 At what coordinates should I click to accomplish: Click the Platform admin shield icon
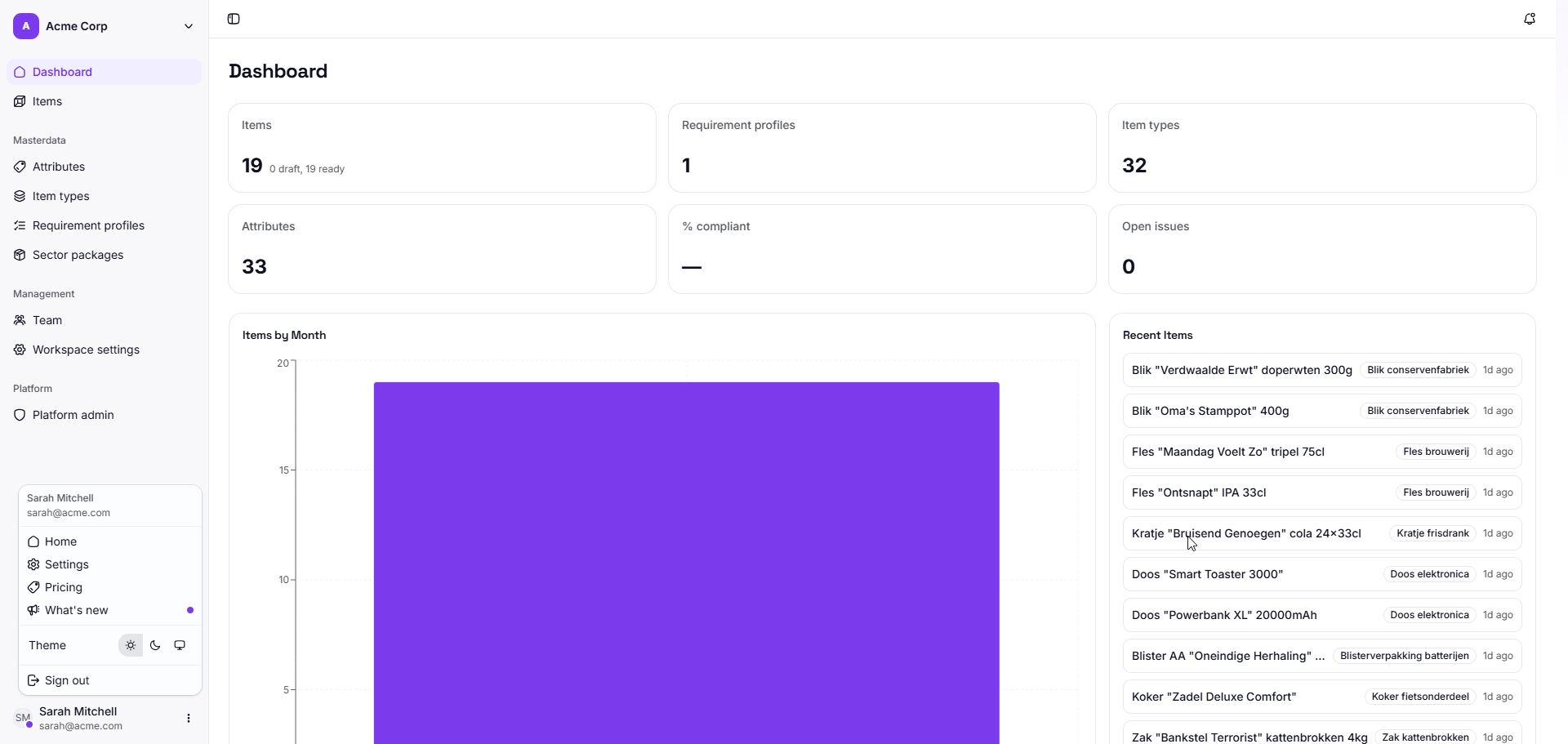20,415
